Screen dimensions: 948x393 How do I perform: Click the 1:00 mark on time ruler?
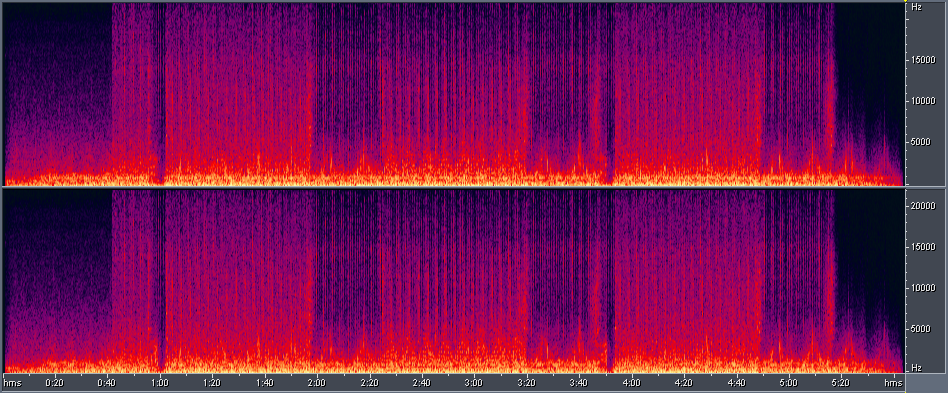[160, 383]
